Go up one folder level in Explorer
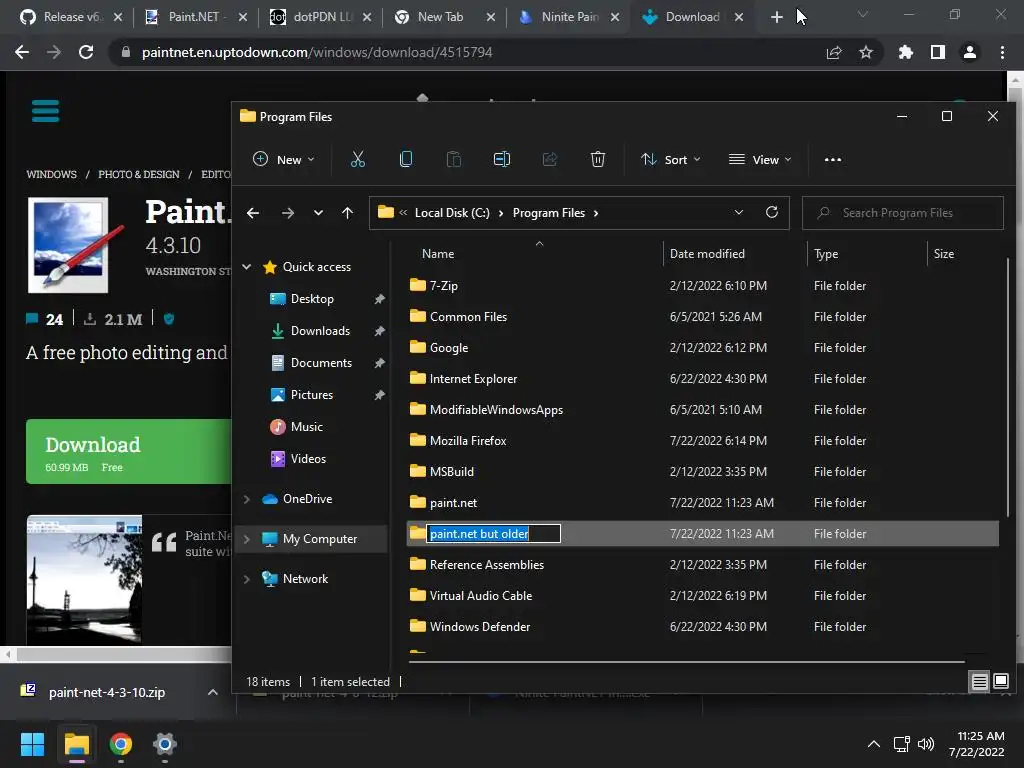 click(347, 213)
